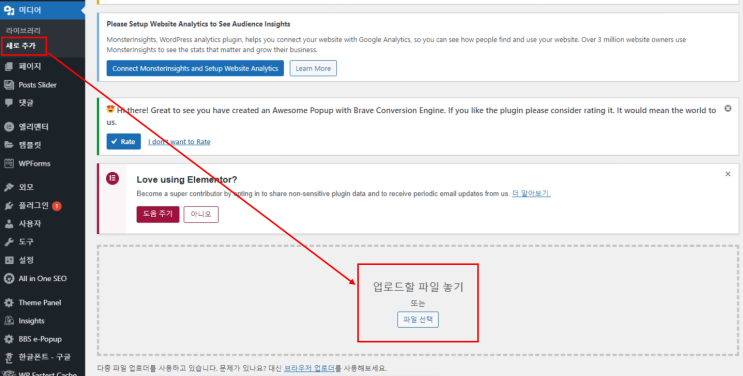The width and height of the screenshot is (743, 376).
Task: Click the Templates folder icon
Action: pos(9,145)
